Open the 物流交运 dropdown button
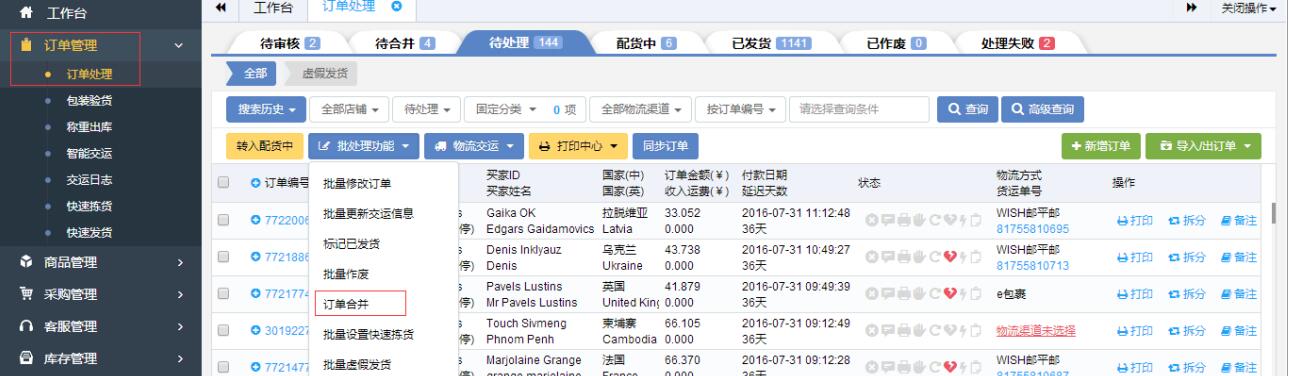1290x376 pixels. coord(475,146)
